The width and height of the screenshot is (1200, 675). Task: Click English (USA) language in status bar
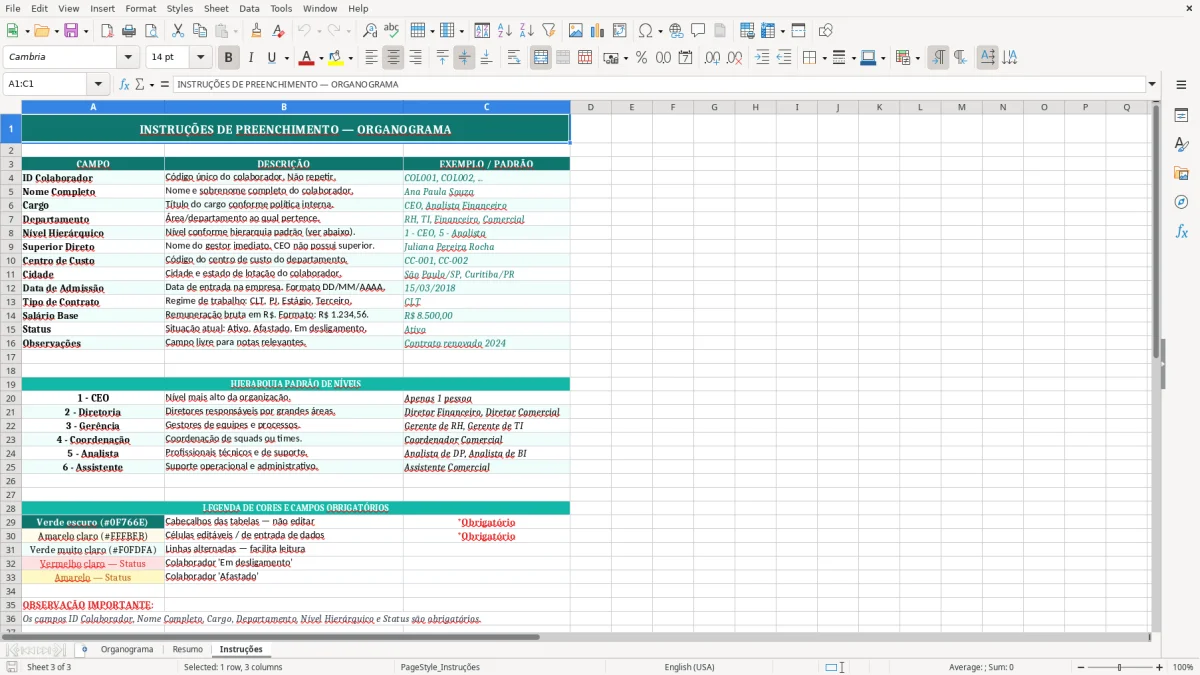(x=689, y=667)
